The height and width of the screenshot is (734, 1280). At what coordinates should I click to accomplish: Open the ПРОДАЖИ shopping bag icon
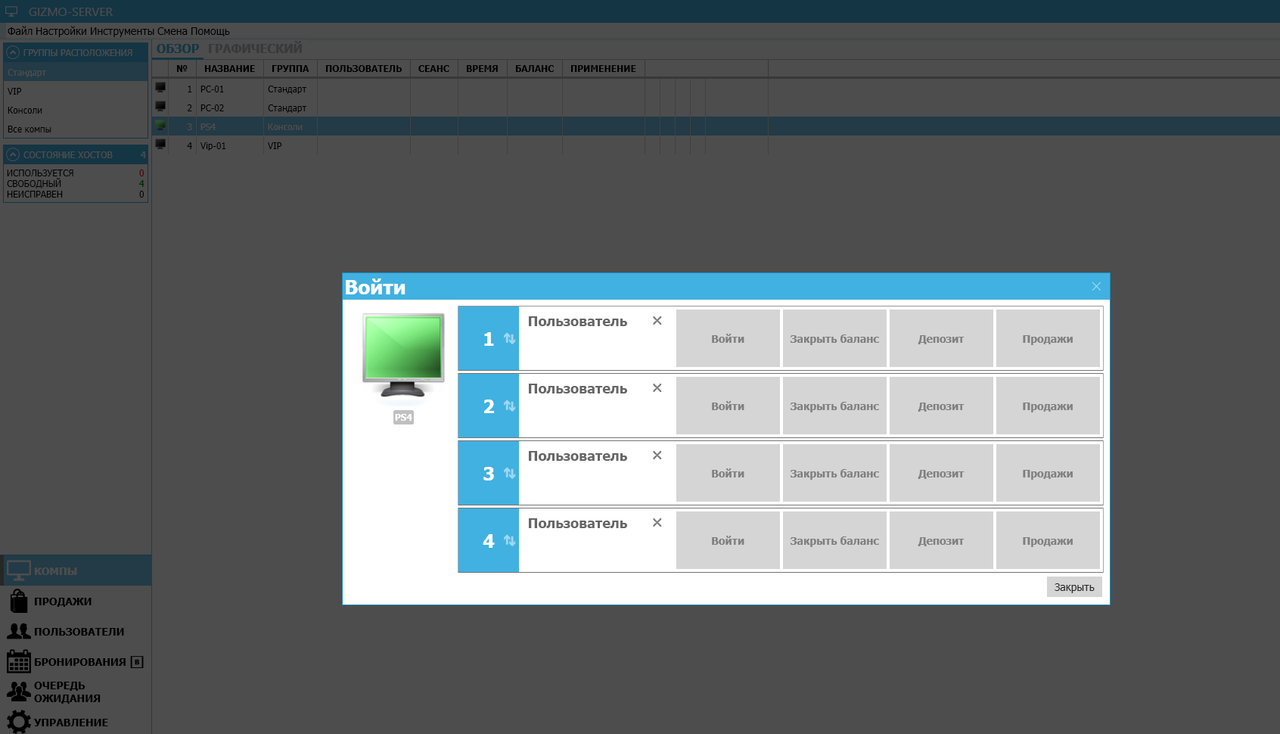pos(18,601)
